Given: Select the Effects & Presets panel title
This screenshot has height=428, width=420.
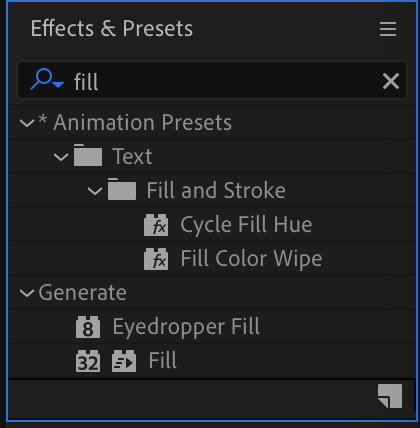Looking at the screenshot, I should [x=112, y=28].
